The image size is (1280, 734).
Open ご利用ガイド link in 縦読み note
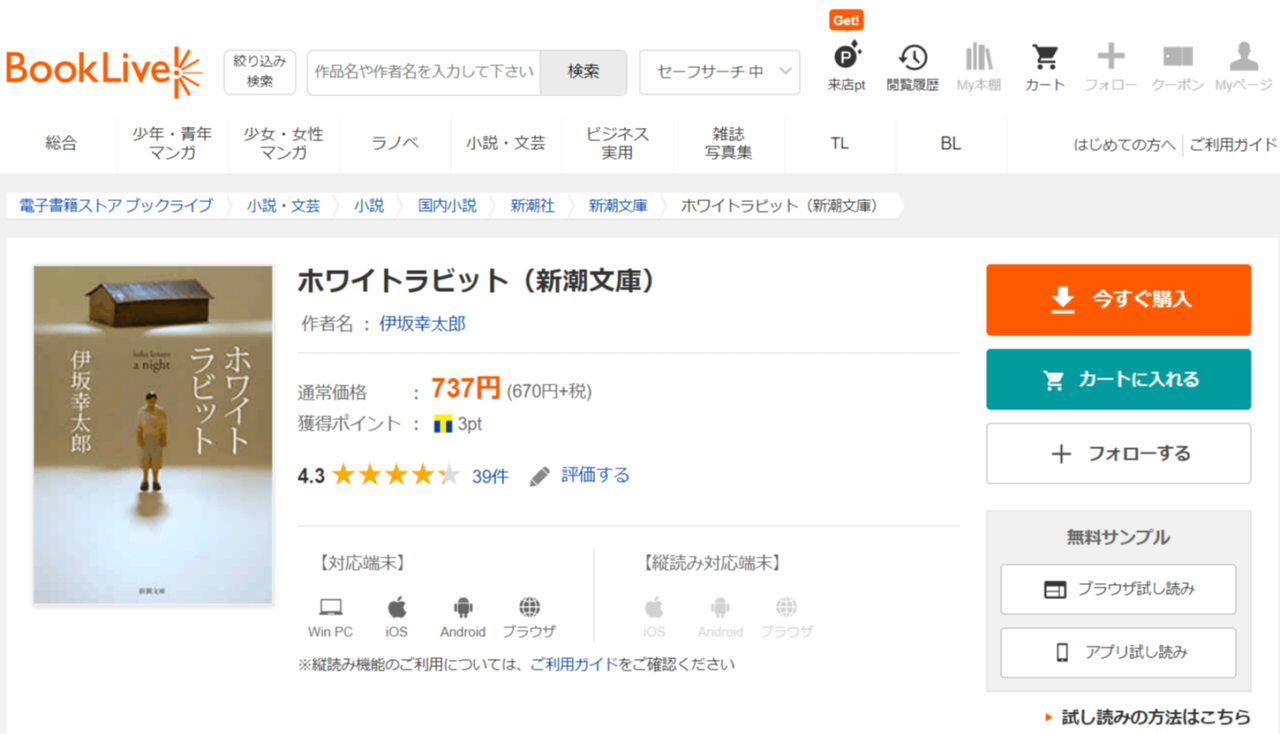tap(574, 664)
